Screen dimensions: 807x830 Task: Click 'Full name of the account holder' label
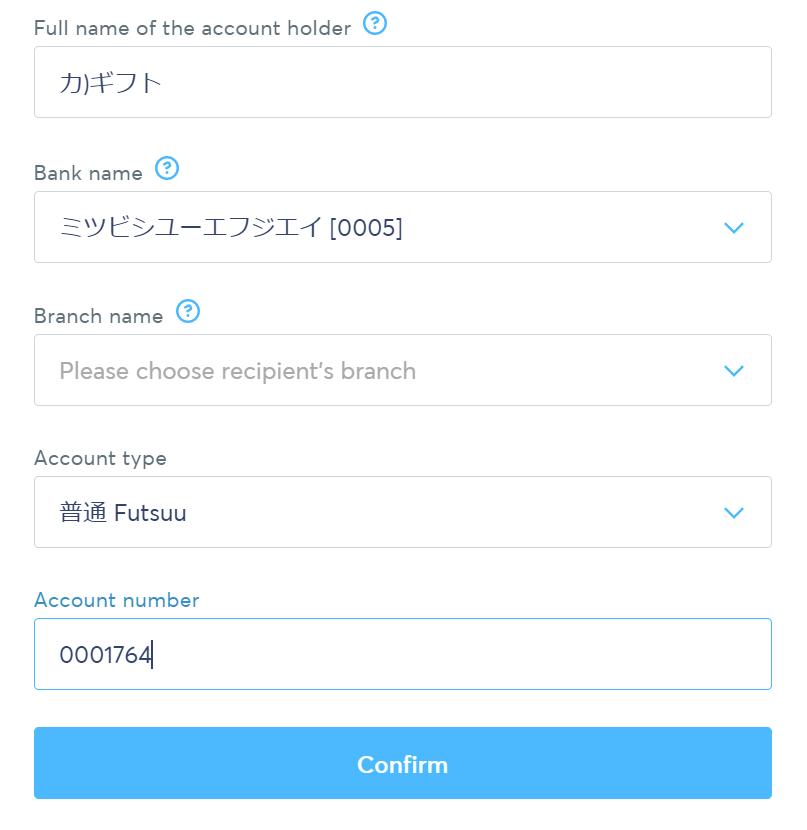(192, 28)
